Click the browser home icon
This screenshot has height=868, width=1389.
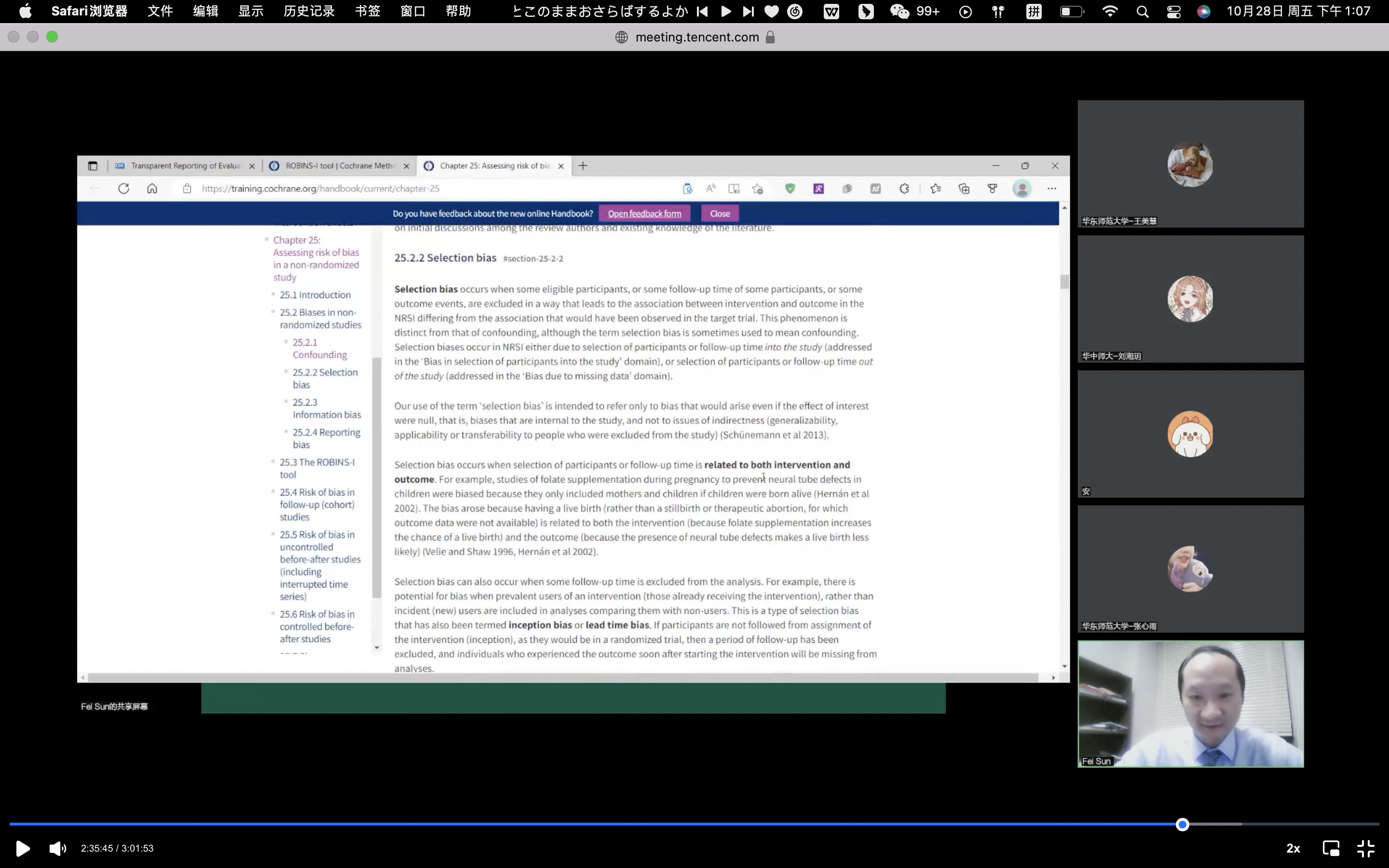pyautogui.click(x=152, y=188)
